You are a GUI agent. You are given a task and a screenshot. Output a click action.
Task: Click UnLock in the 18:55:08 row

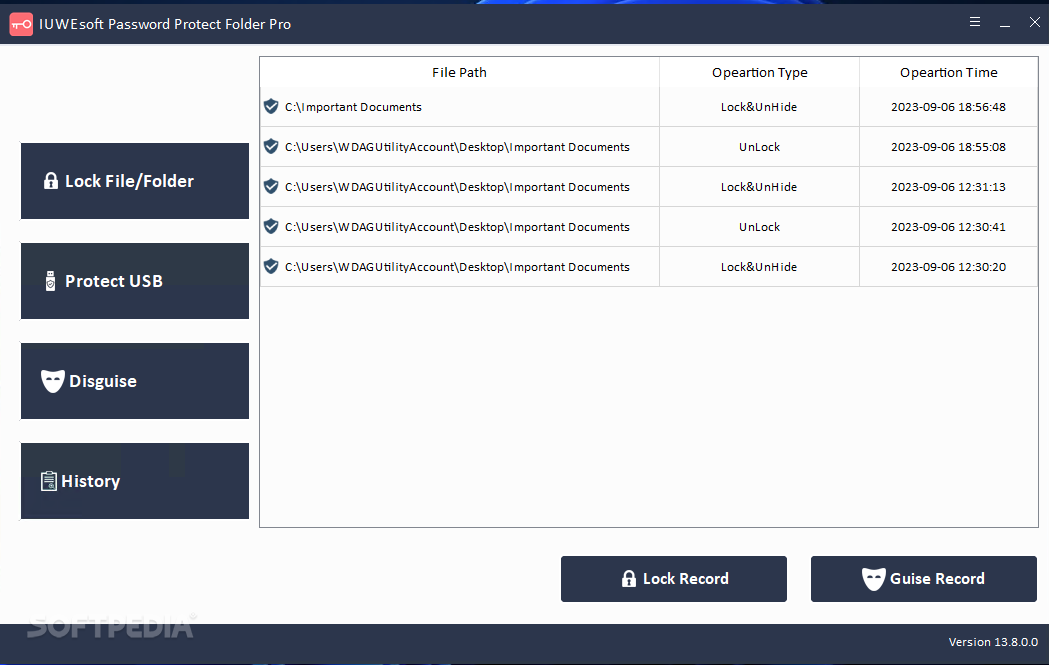759,147
